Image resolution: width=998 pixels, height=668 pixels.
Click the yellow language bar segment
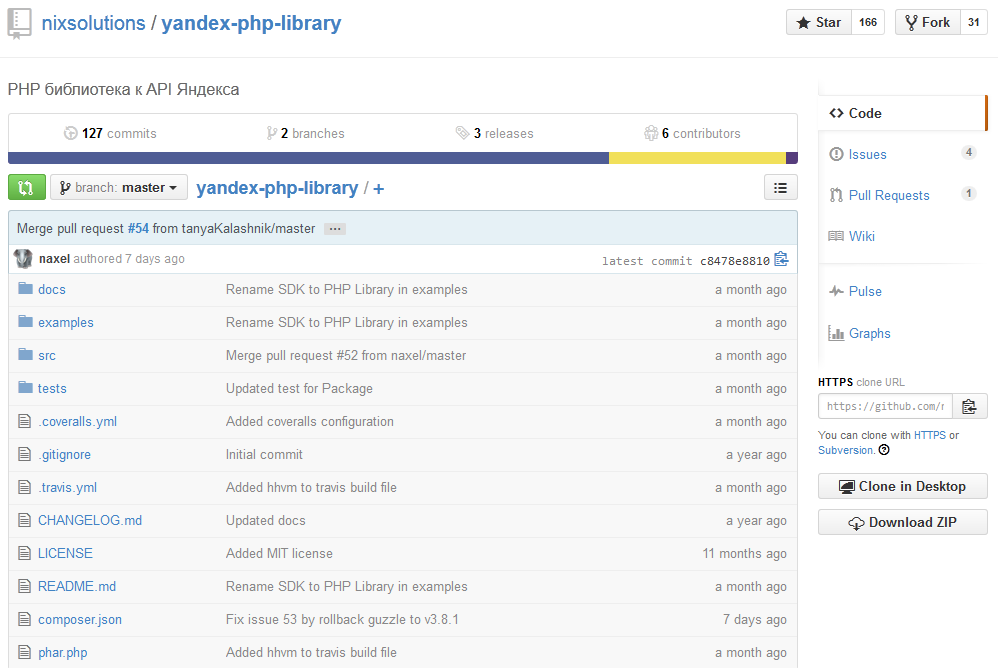point(696,158)
